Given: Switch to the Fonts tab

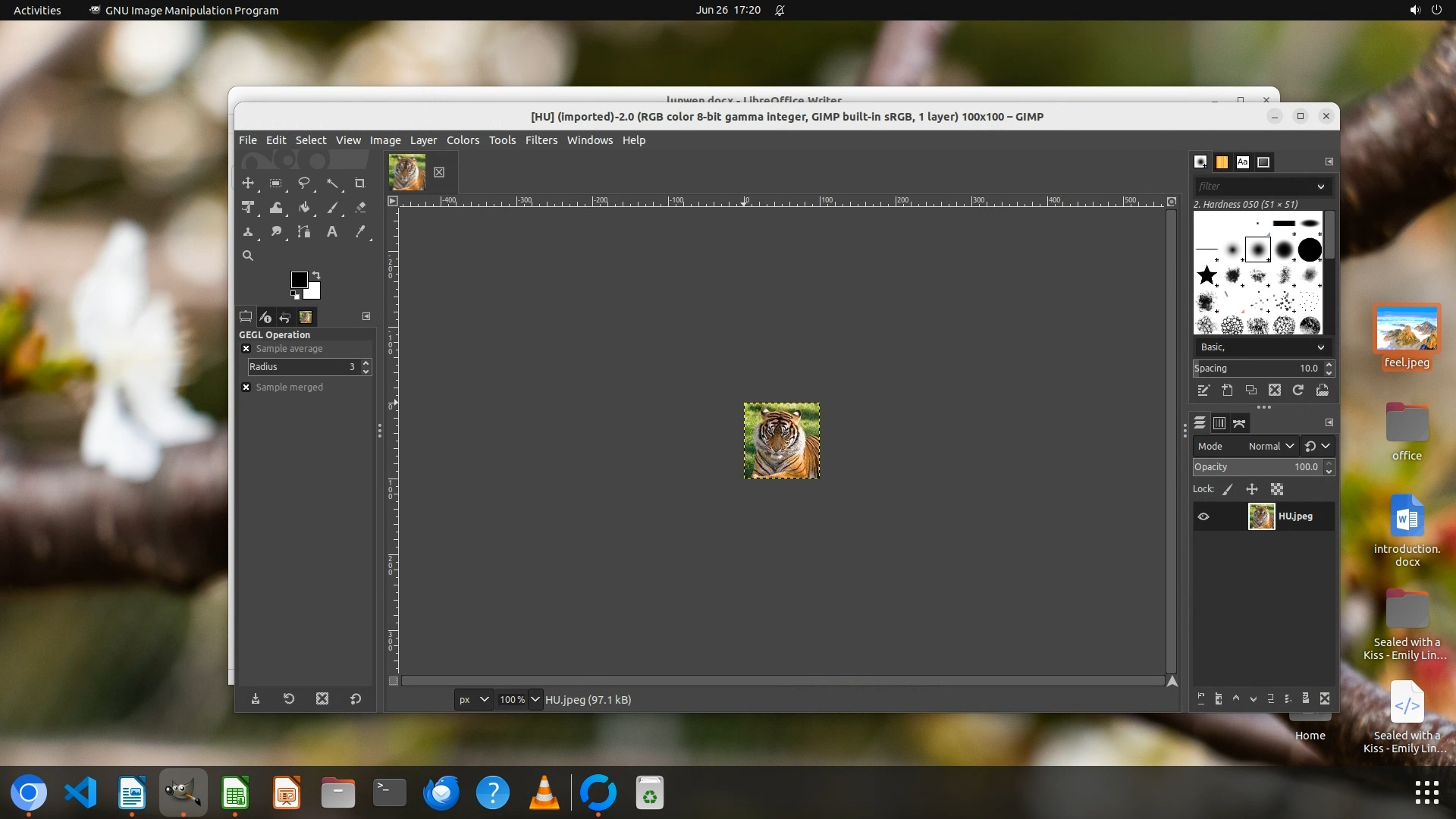Looking at the screenshot, I should tap(1242, 162).
